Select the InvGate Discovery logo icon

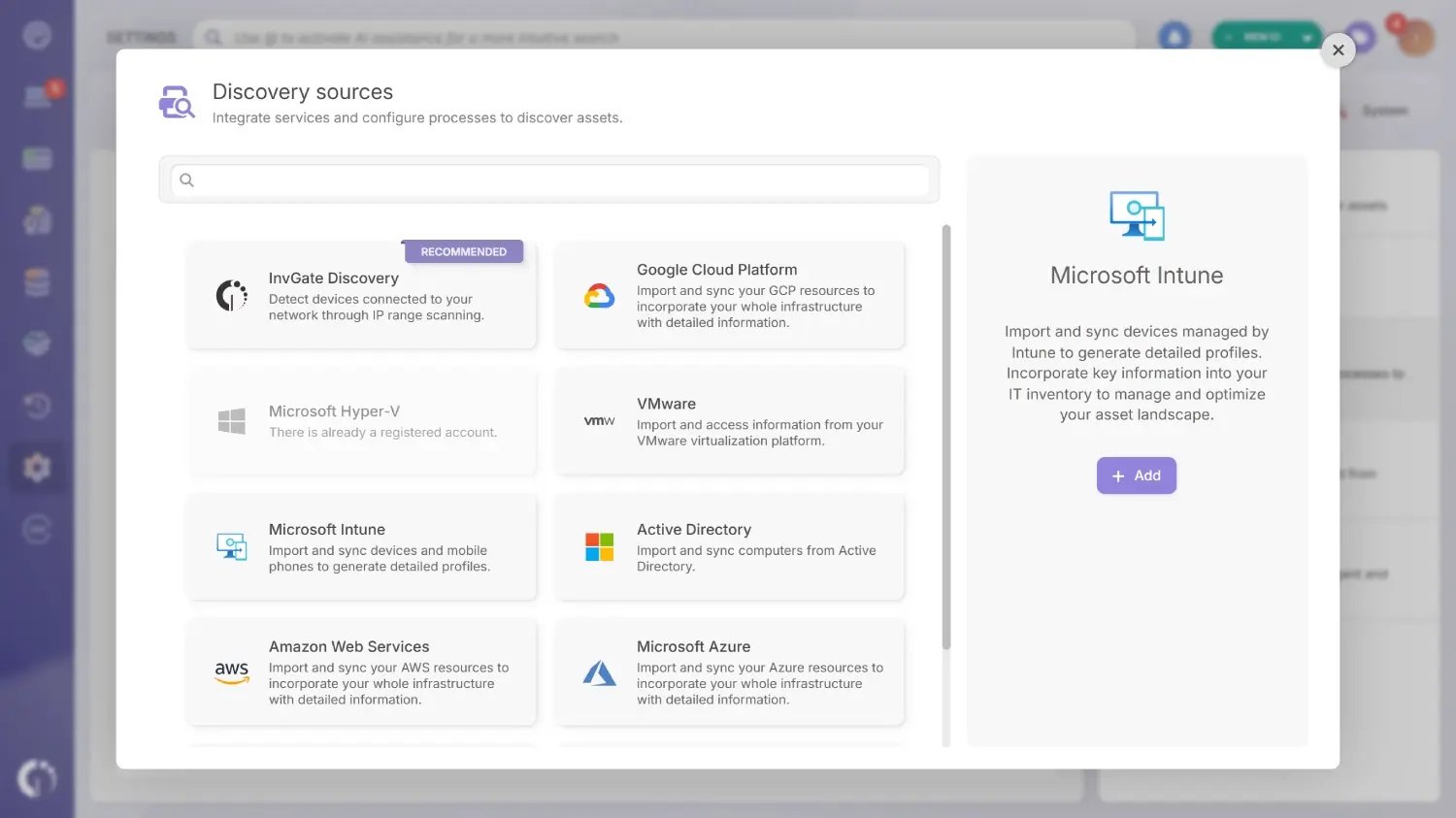pyautogui.click(x=231, y=293)
